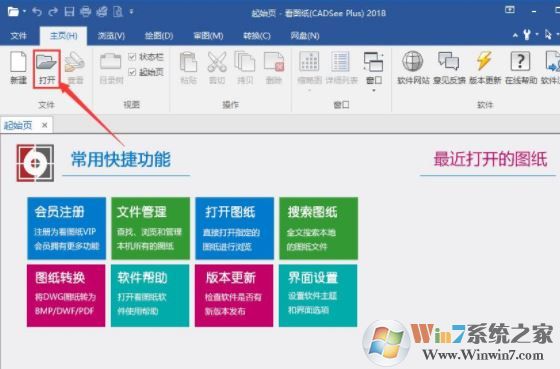Click the magenta 图纸转换 tile

click(66, 295)
